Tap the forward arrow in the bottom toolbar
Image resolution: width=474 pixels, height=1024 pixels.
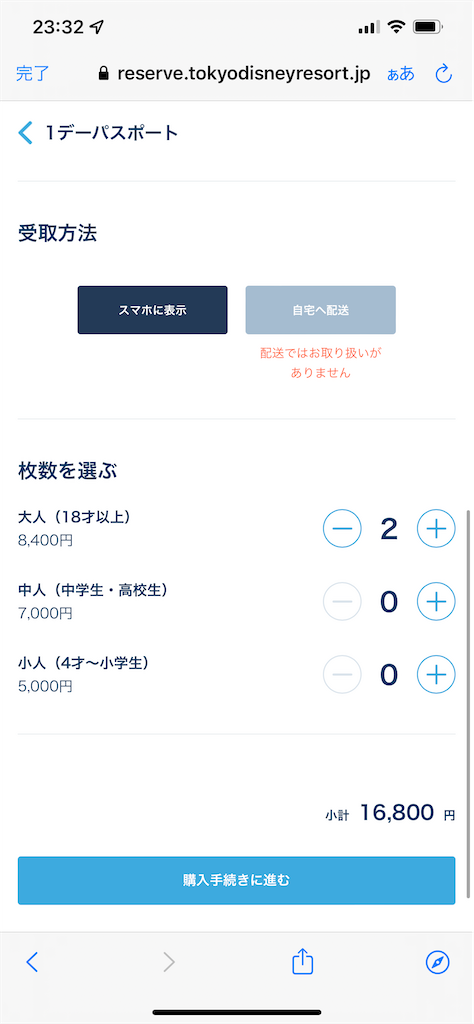coord(169,961)
